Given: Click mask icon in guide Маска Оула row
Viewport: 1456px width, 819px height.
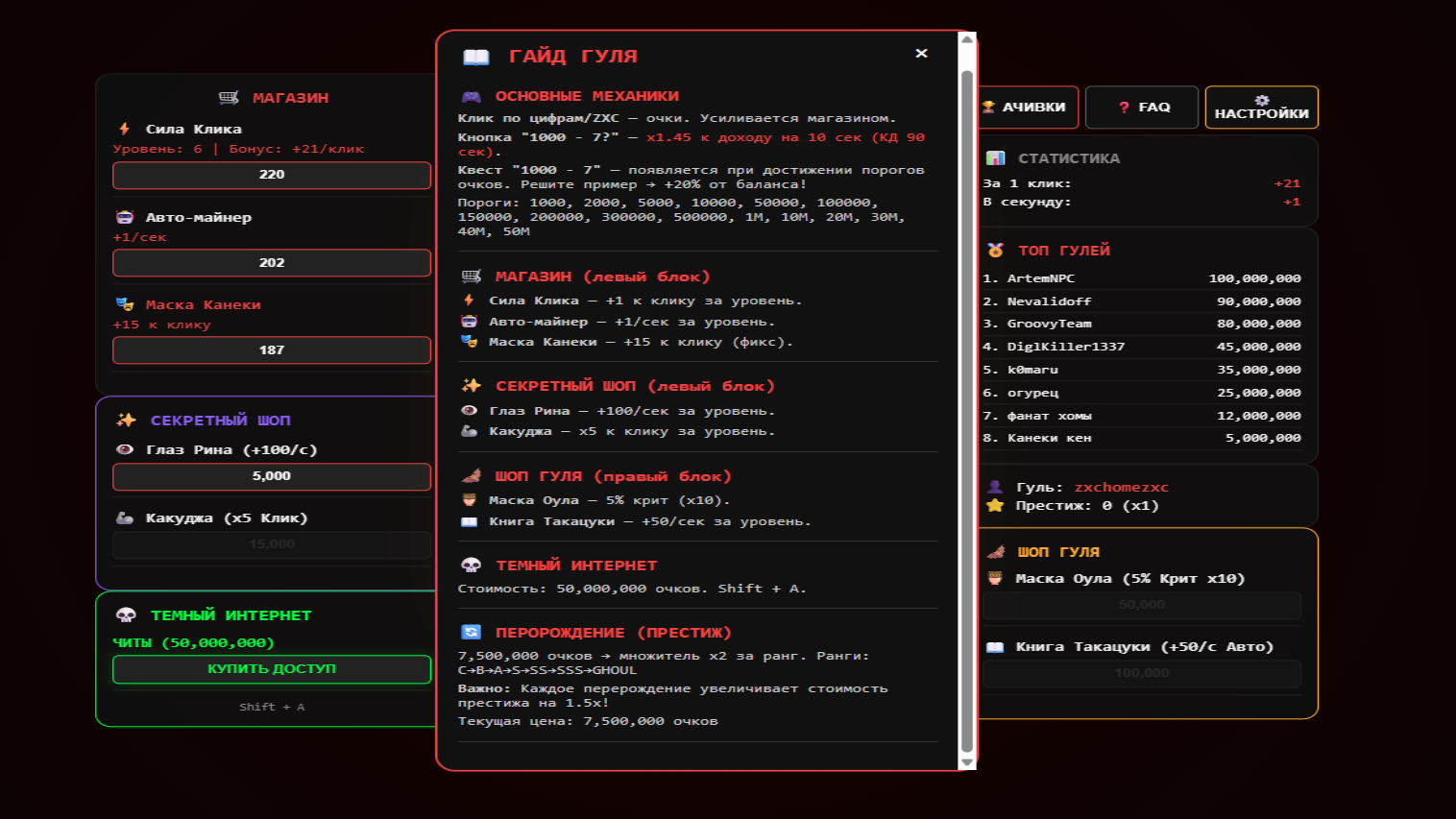Looking at the screenshot, I should (x=469, y=500).
